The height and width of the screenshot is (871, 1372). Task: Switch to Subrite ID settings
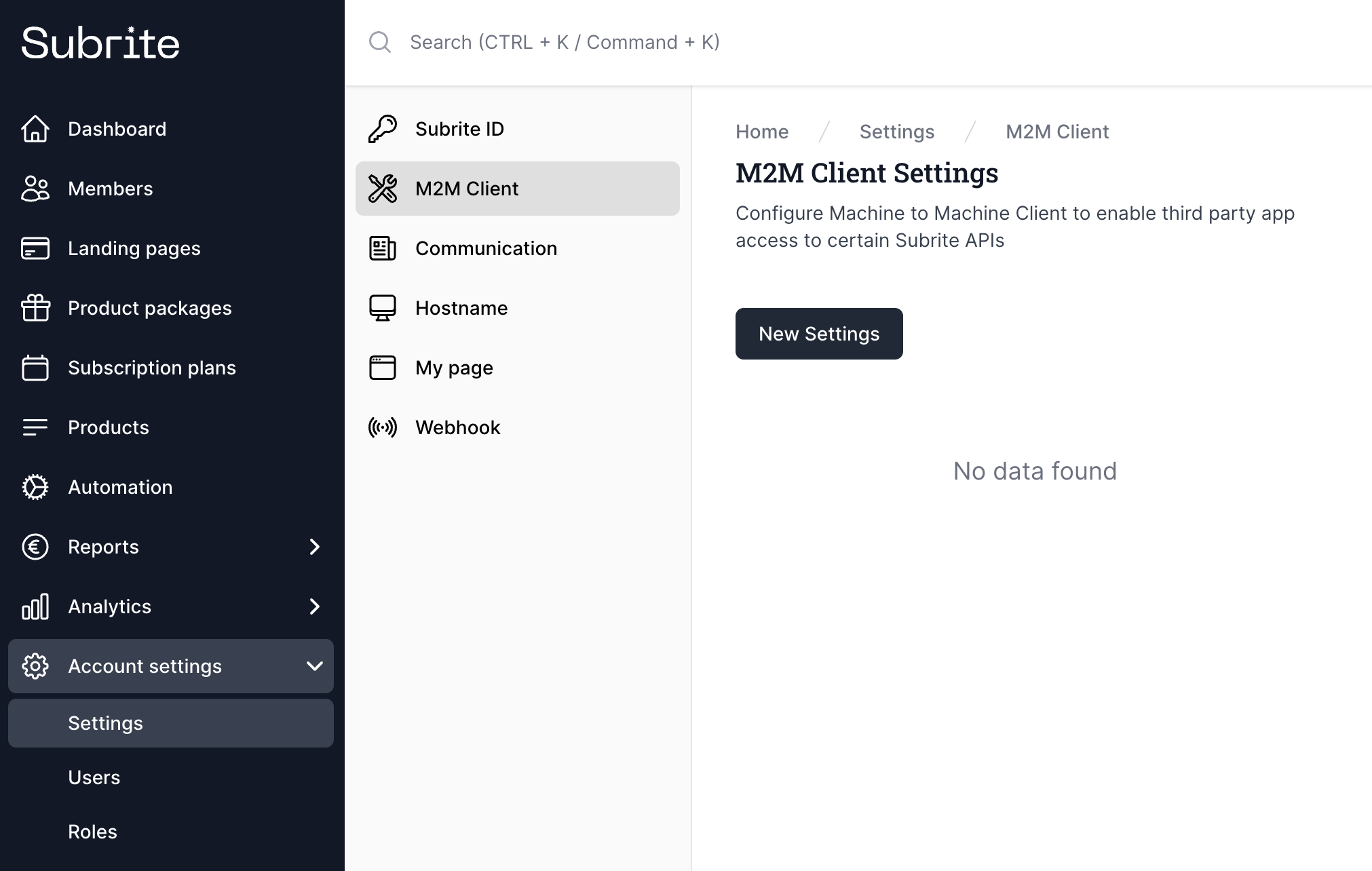pyautogui.click(x=518, y=129)
